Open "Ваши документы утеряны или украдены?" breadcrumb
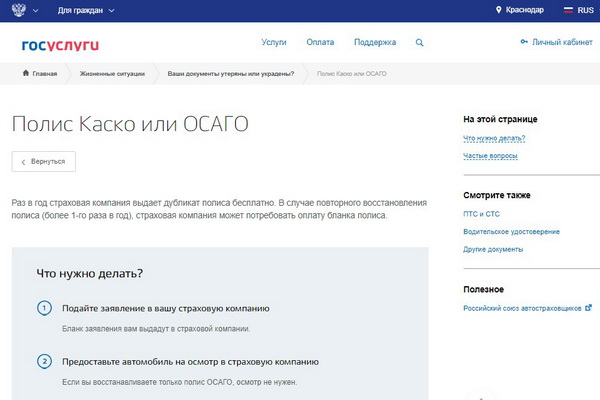 (x=231, y=73)
